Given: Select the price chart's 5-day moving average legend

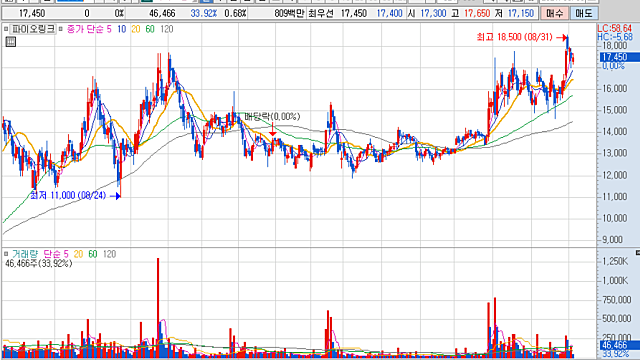Looking at the screenshot, I should coord(109,29).
